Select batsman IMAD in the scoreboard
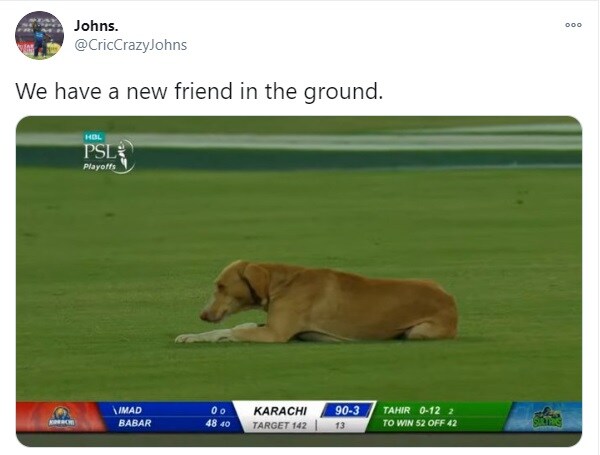 [128, 410]
